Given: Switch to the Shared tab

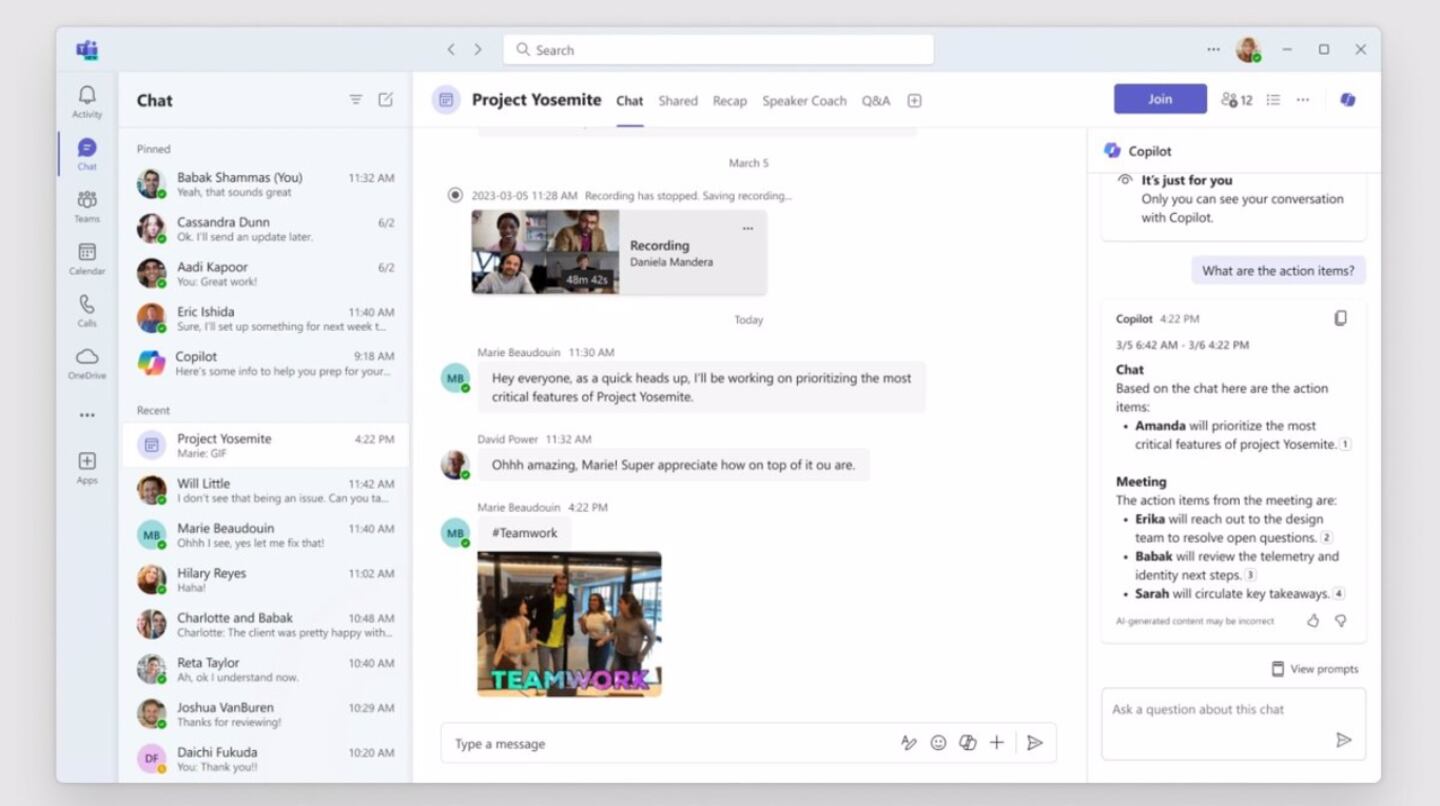Looking at the screenshot, I should click(678, 101).
